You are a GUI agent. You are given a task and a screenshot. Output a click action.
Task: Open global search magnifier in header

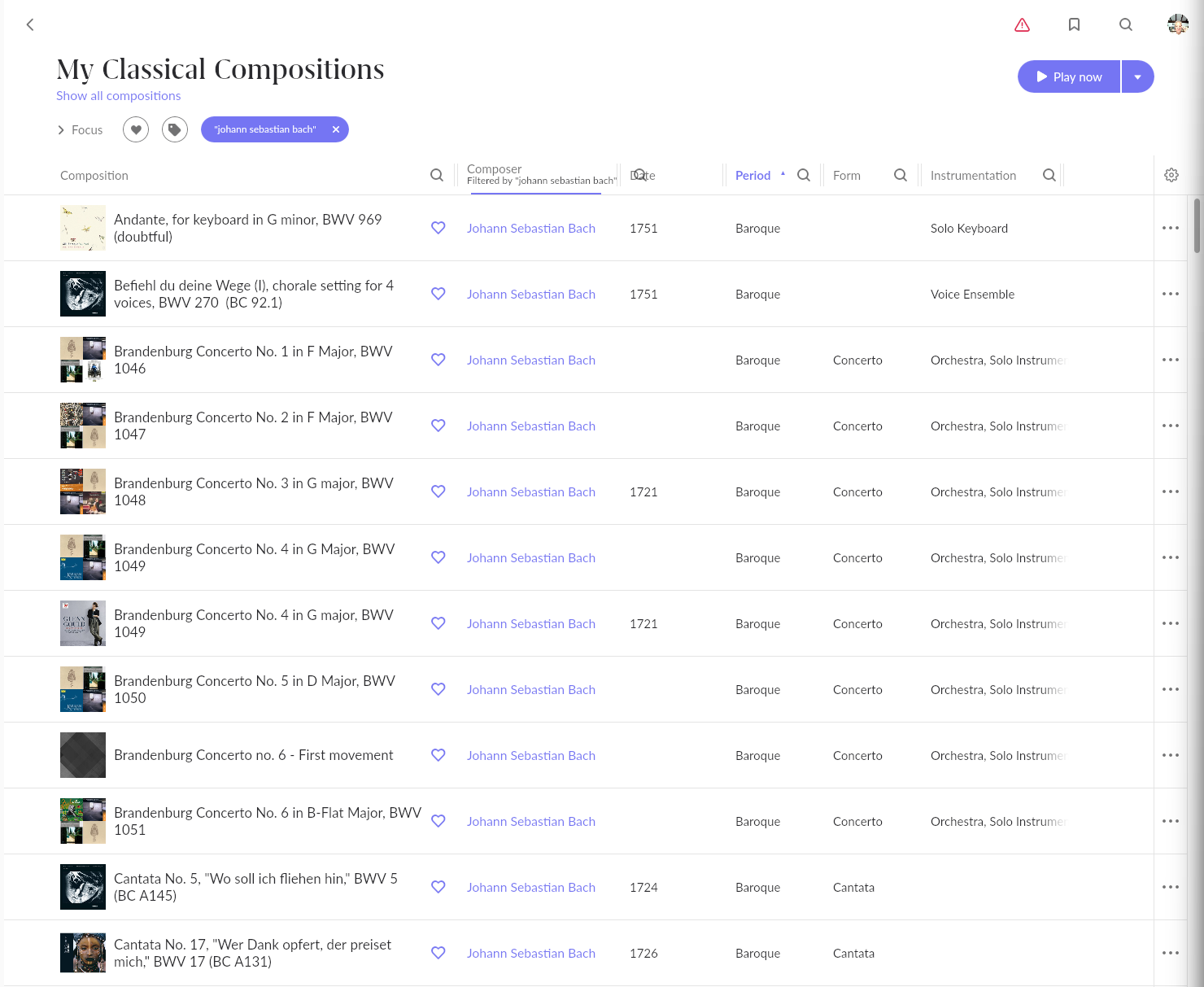[x=1126, y=24]
